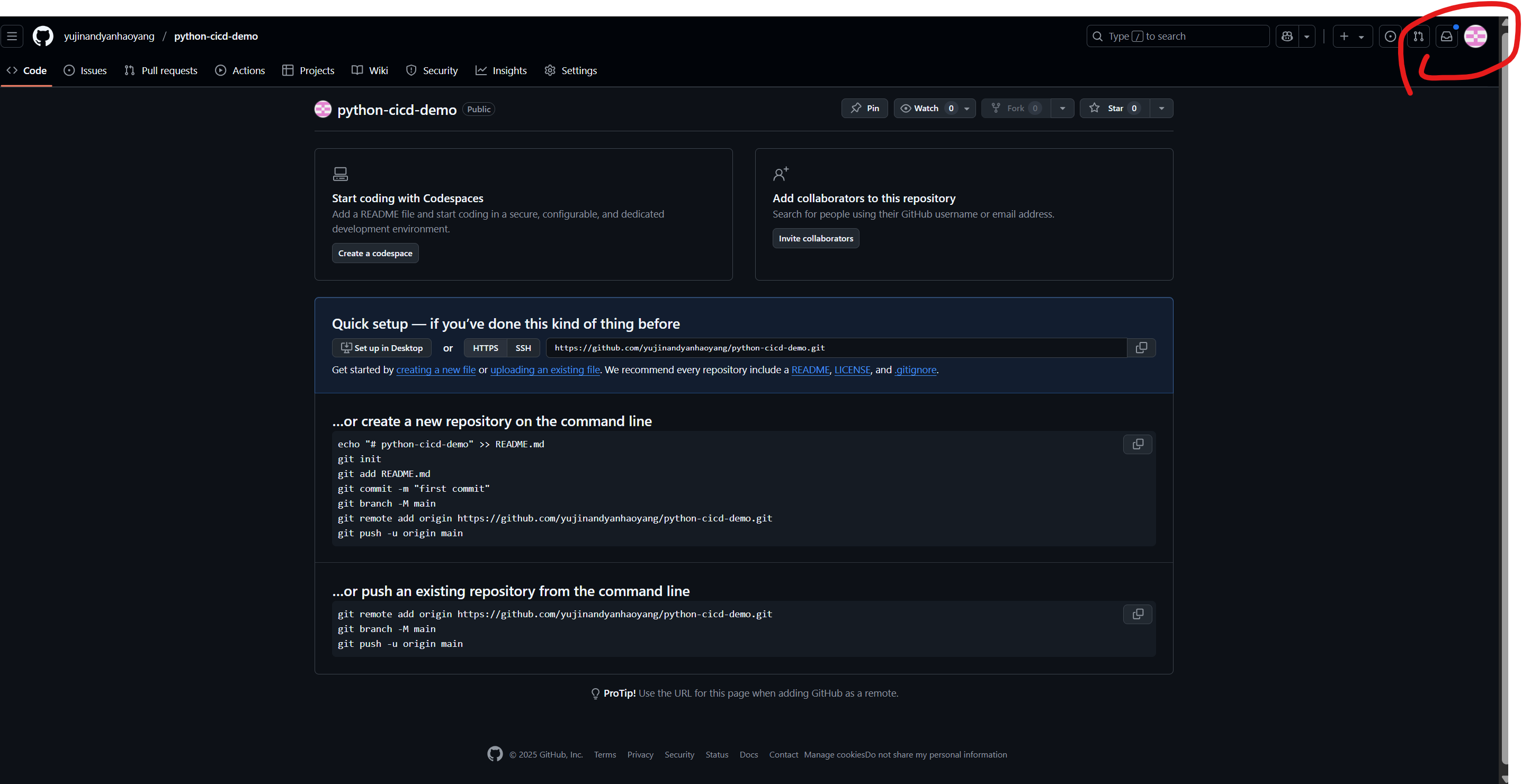The image size is (1522, 784).
Task: Open GitHub home via the logo icon
Action: [x=42, y=36]
